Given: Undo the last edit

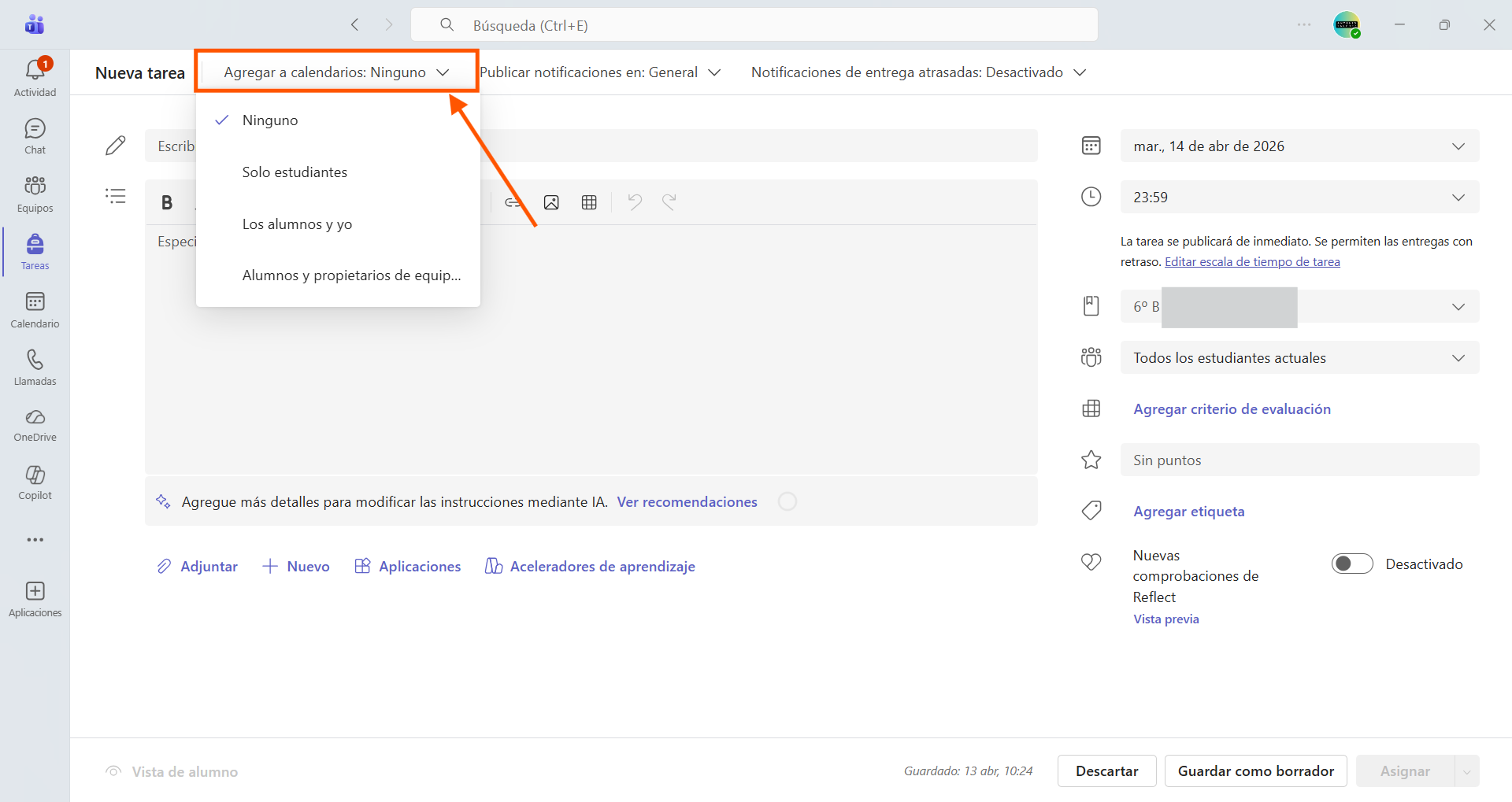Looking at the screenshot, I should 635,202.
